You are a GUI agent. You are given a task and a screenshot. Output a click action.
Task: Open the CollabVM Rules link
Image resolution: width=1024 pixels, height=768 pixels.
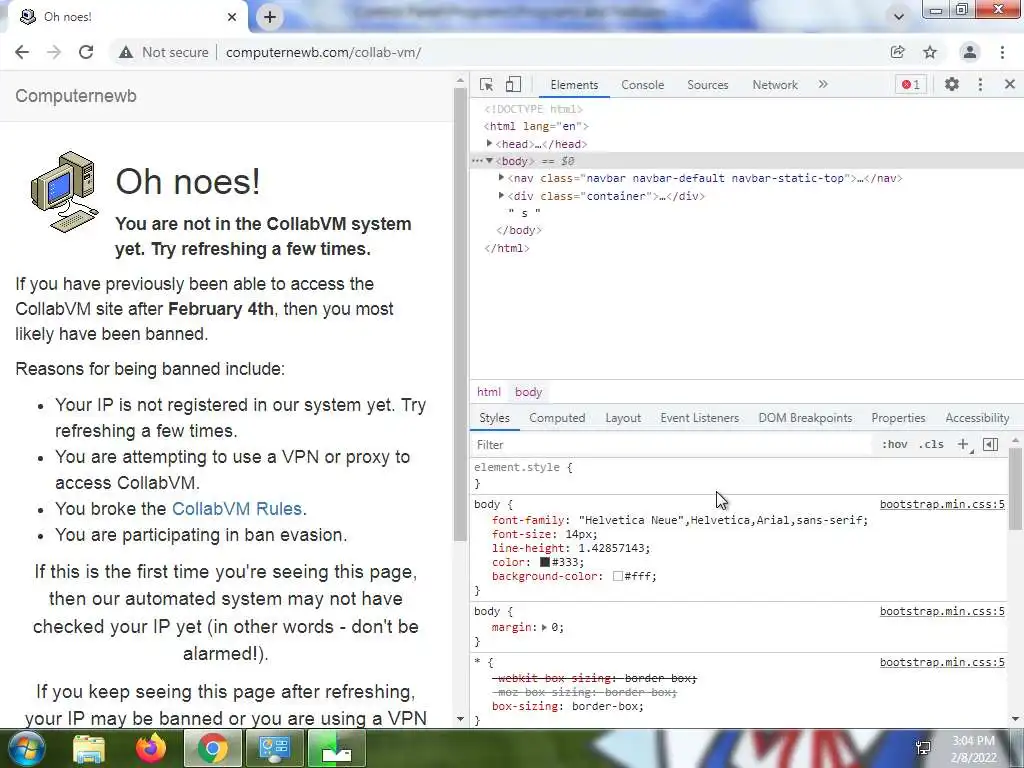[x=236, y=509]
